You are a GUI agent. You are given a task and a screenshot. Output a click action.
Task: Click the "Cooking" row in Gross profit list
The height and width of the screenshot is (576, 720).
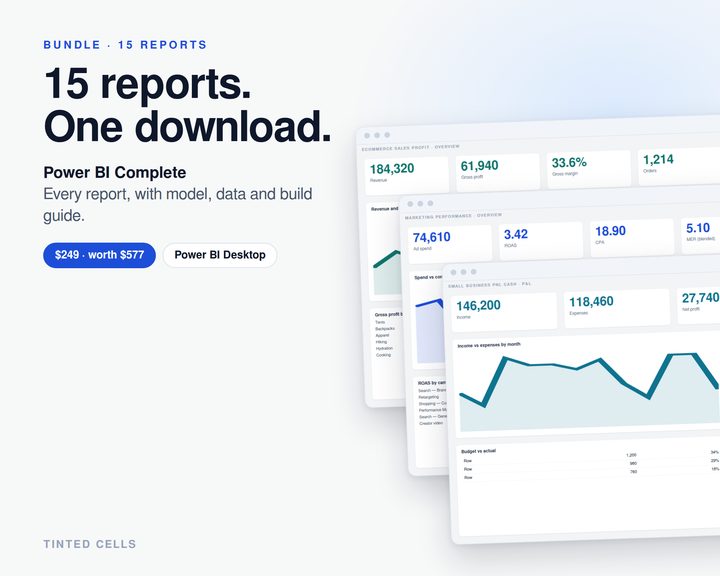[x=383, y=355]
